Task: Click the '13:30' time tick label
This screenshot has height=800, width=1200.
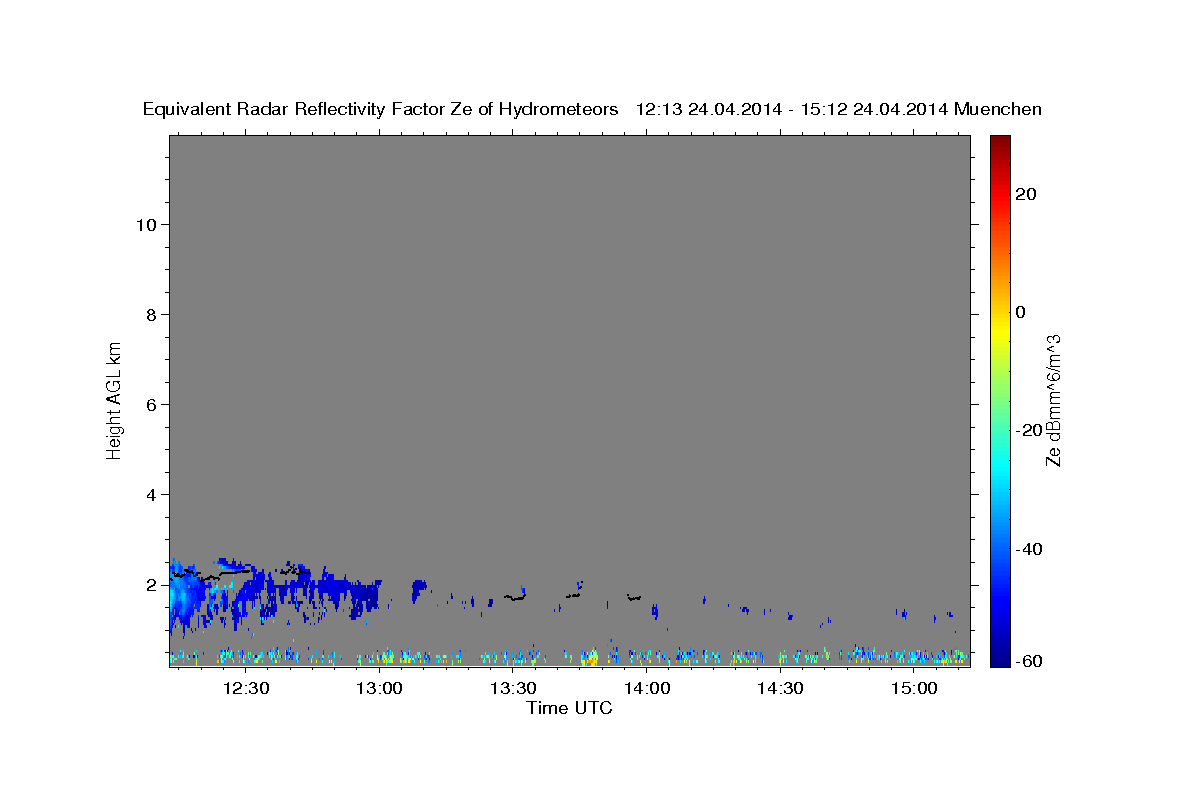Action: (513, 688)
